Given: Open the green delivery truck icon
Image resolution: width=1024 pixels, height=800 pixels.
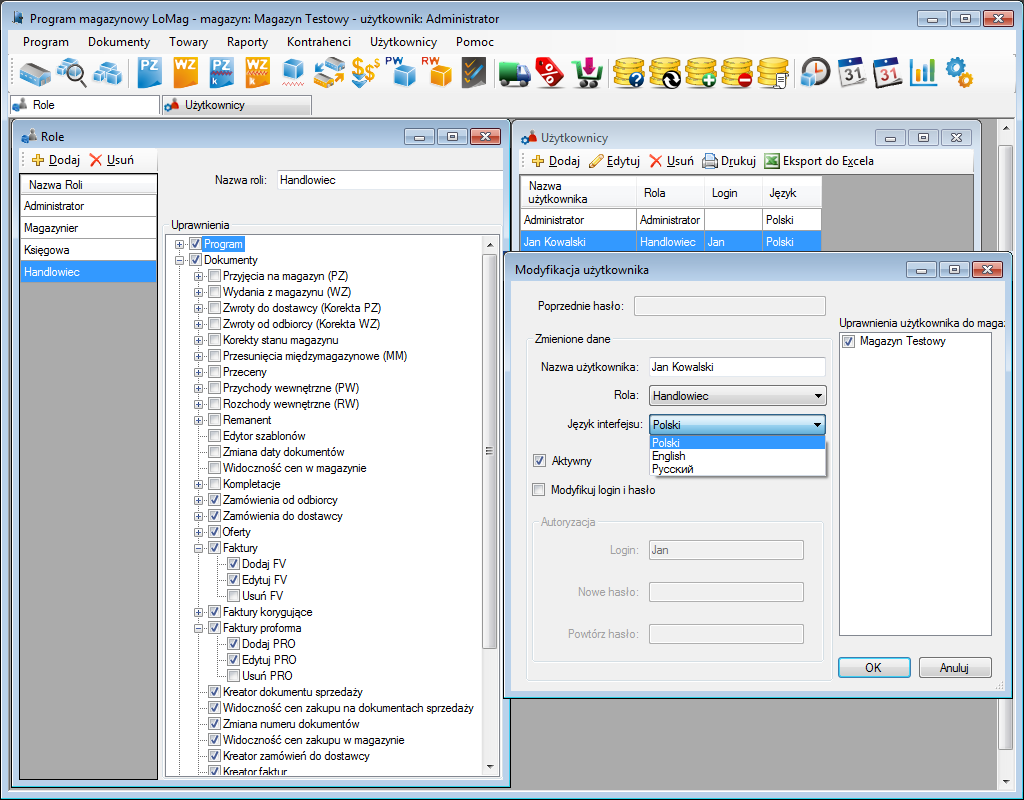Looking at the screenshot, I should (x=514, y=72).
